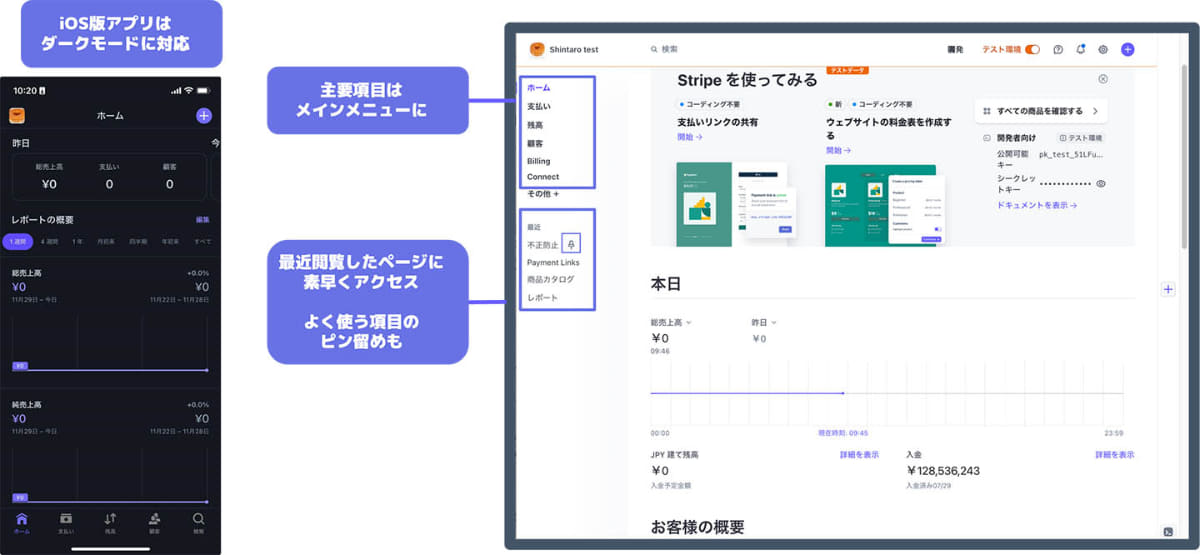Select the 月初来 range tab in iOS app
Screen dimensions: 1200x555
point(106,241)
